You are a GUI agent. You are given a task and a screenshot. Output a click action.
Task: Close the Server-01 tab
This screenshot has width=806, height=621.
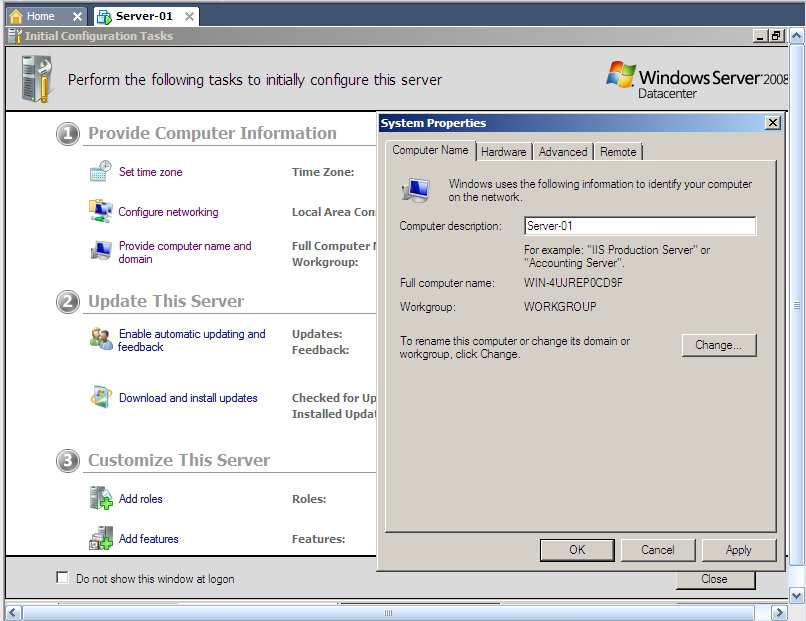(189, 16)
